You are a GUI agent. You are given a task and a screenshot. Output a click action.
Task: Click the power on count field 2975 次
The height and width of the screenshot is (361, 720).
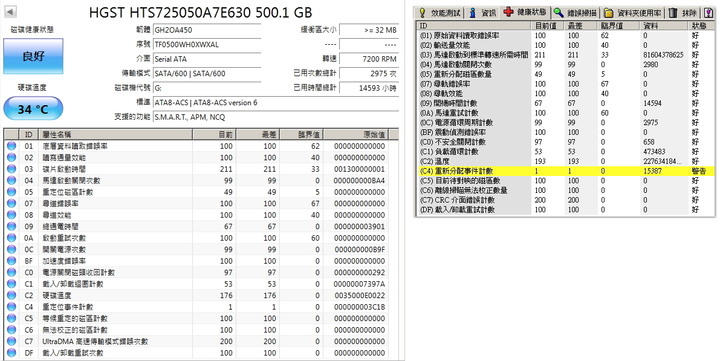pyautogui.click(x=369, y=73)
